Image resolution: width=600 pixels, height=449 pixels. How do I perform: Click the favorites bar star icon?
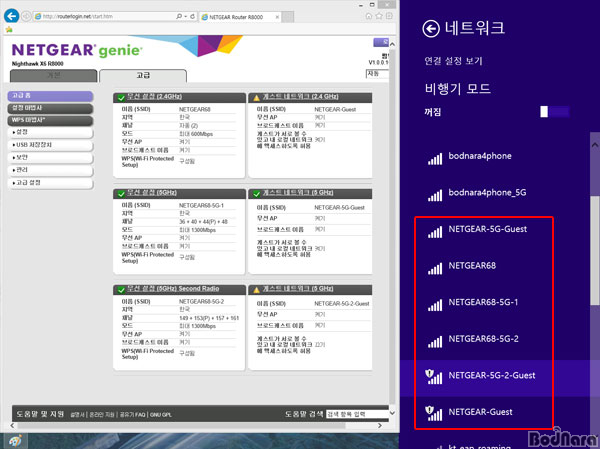pos(9,29)
